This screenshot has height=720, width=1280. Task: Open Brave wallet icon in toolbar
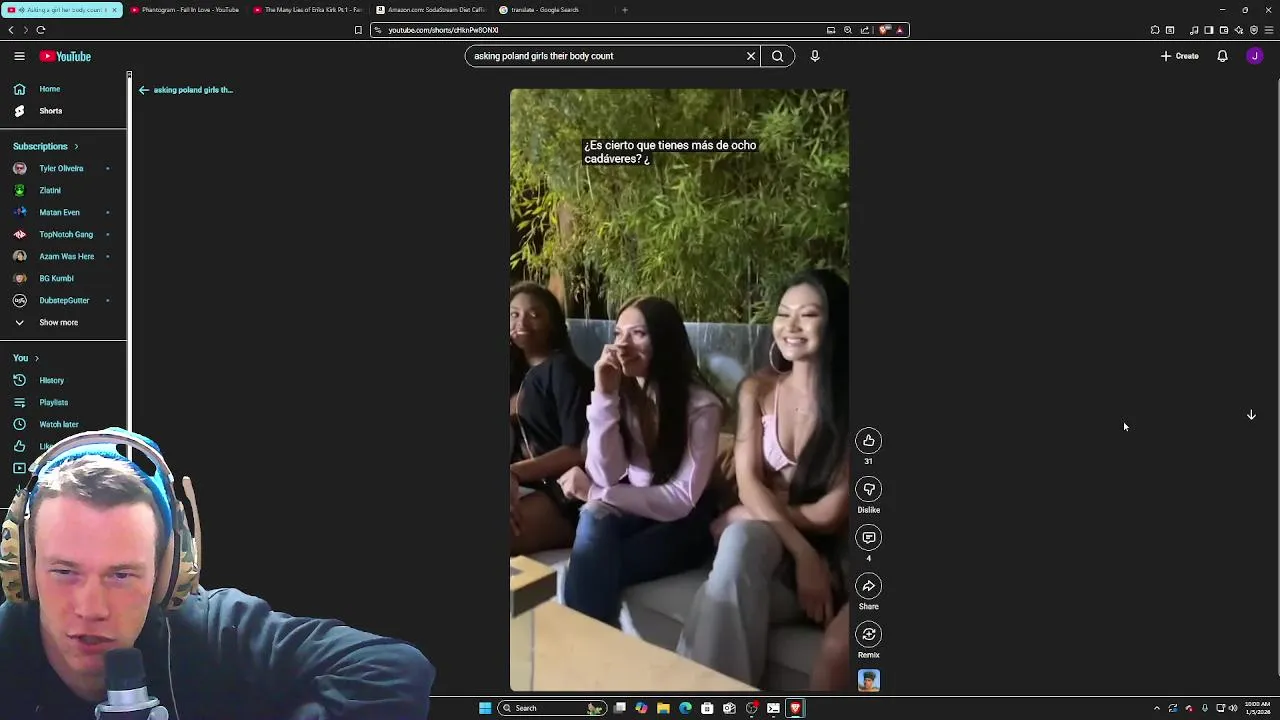1223,30
